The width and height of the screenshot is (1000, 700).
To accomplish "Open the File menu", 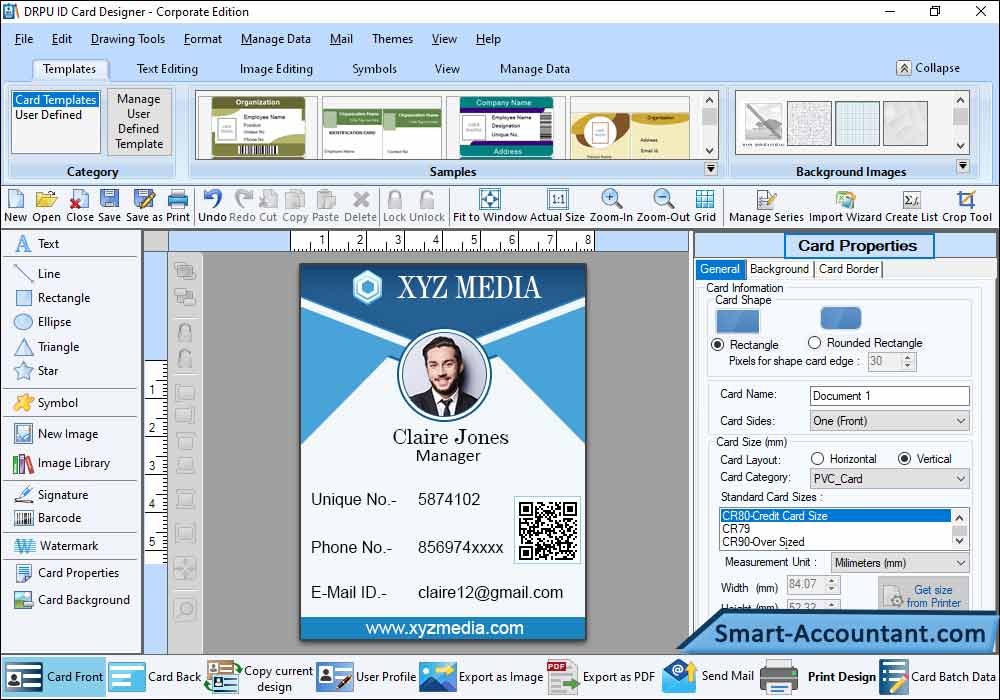I will [x=24, y=39].
